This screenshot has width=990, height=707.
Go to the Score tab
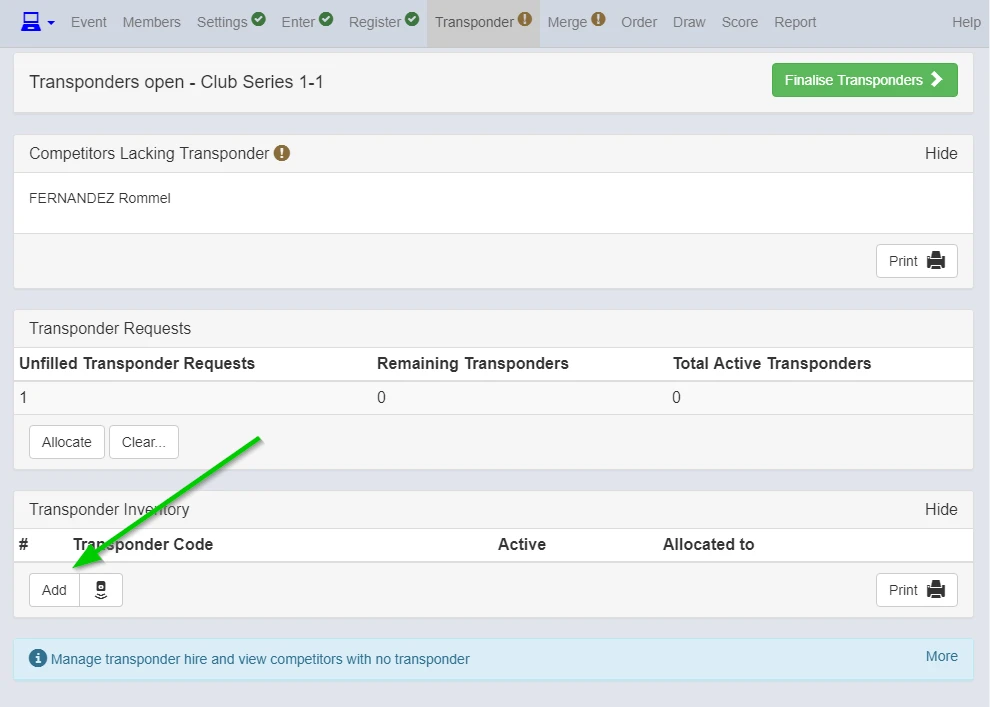739,22
